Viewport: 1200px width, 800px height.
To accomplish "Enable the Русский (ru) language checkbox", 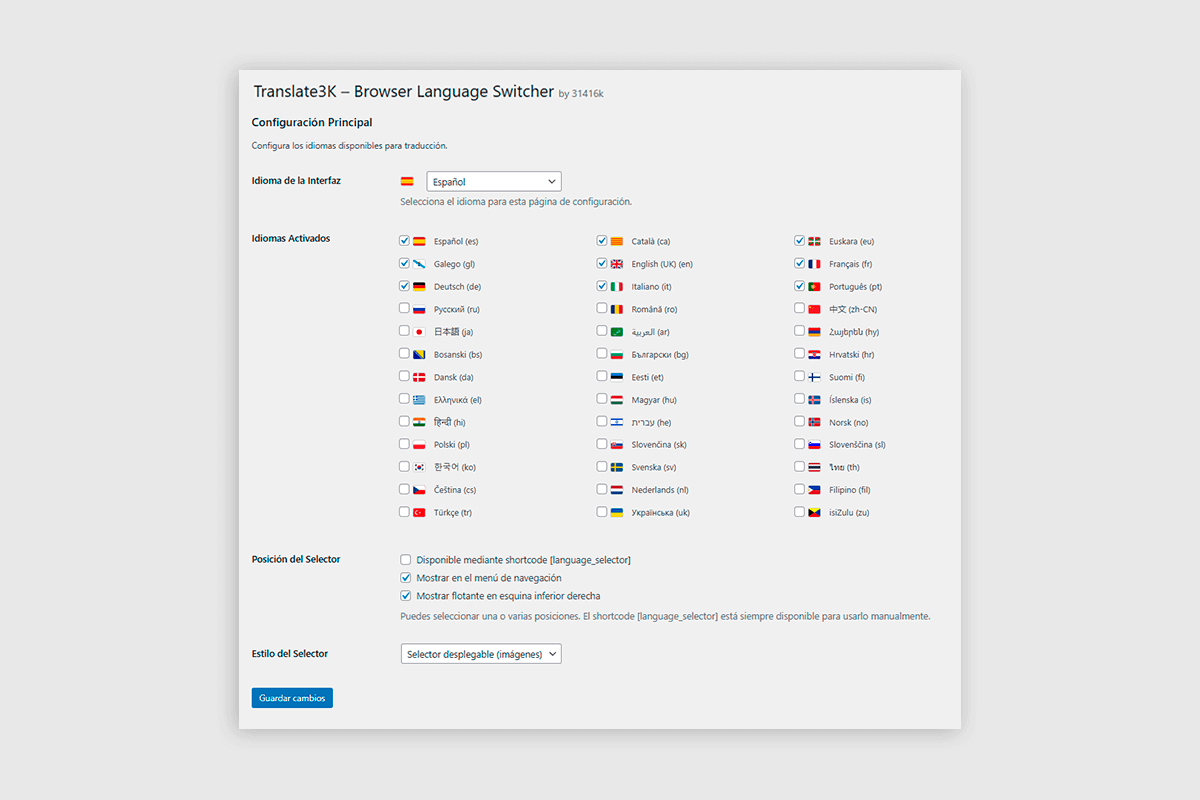I will 406,308.
